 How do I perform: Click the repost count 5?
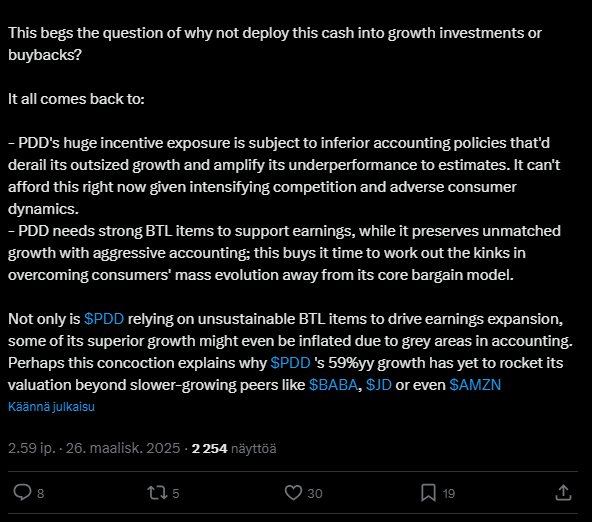click(176, 494)
